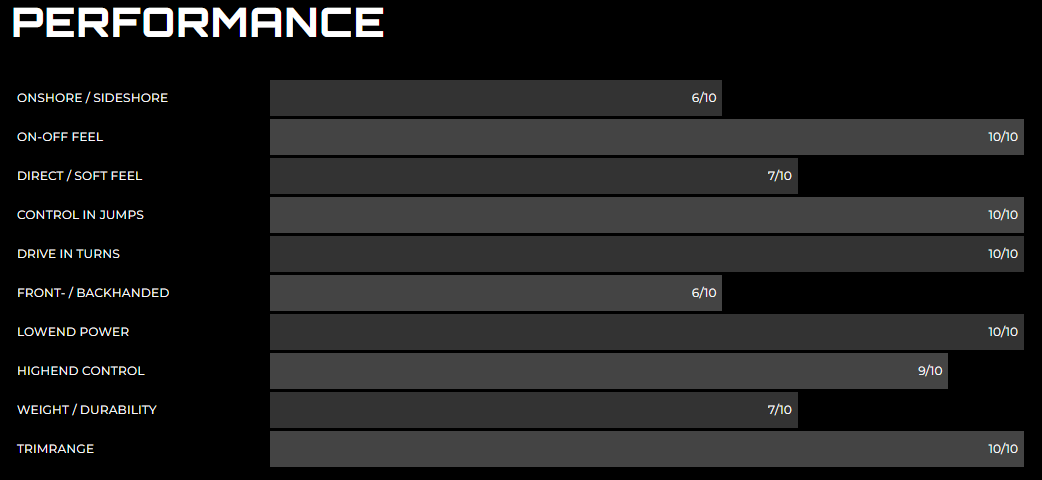Click the ONSHORE / SIDESHORE label
The width and height of the screenshot is (1042, 480).
coord(92,98)
